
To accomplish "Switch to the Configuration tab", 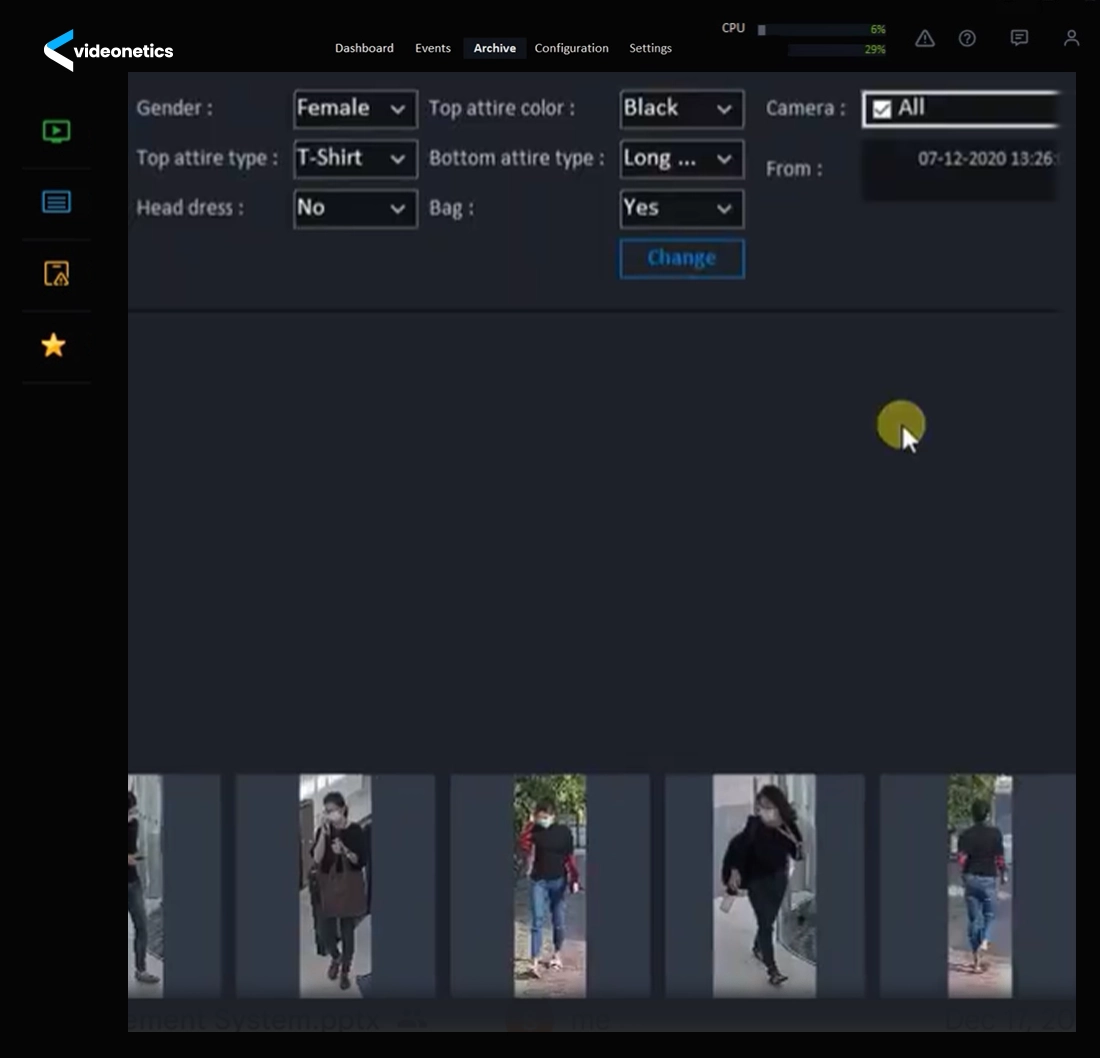I will 571,48.
